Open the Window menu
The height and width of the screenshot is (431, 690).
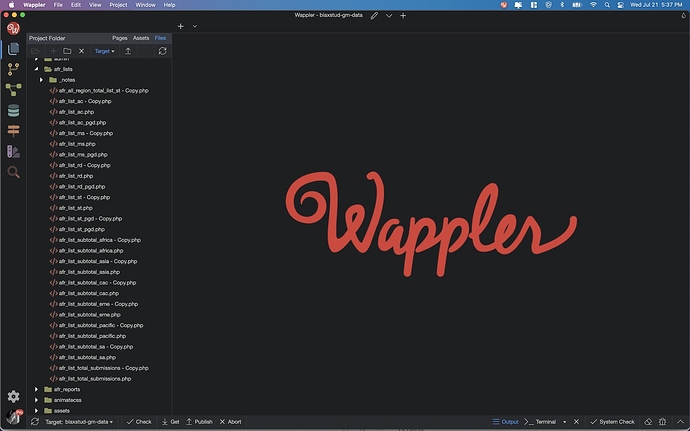tap(145, 5)
